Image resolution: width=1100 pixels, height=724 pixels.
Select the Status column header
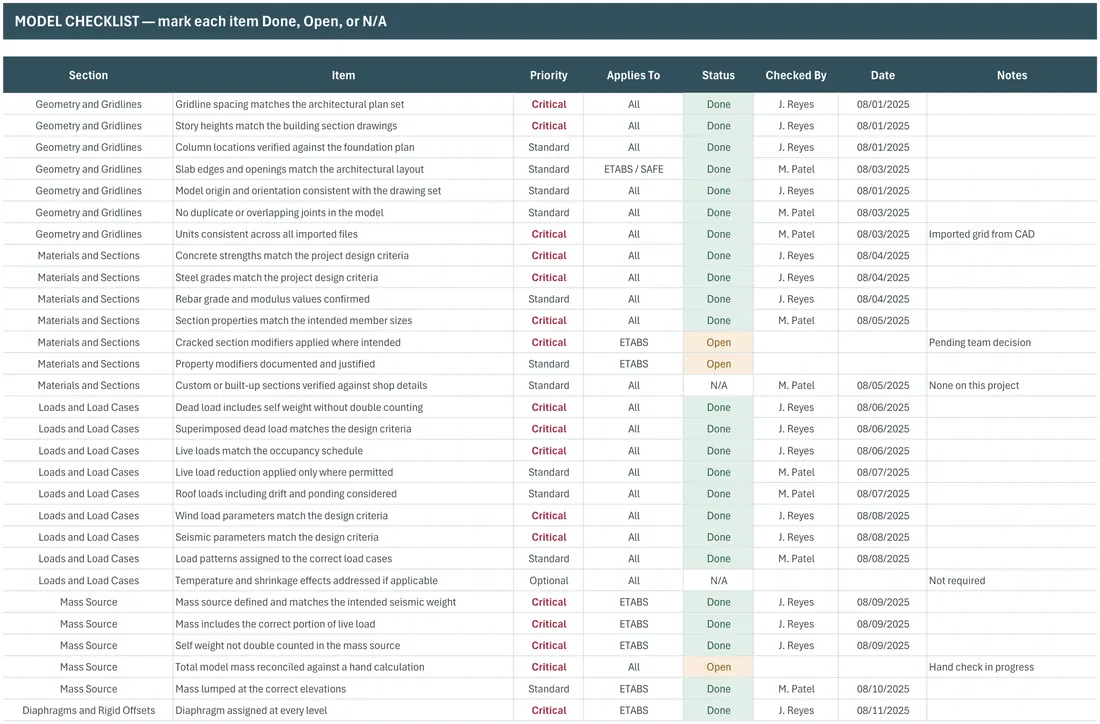pyautogui.click(x=718, y=75)
